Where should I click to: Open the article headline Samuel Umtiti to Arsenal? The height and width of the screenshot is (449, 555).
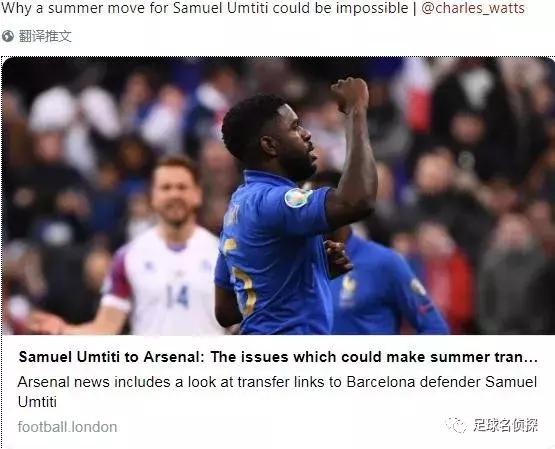pos(278,357)
